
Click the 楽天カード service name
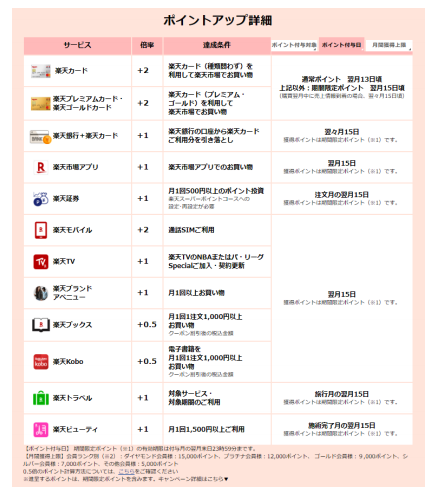71,71
